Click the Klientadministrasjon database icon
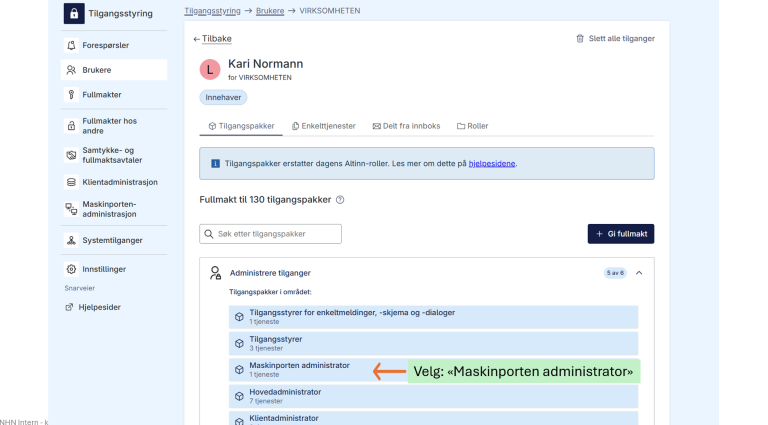768x425 pixels. pos(71,182)
